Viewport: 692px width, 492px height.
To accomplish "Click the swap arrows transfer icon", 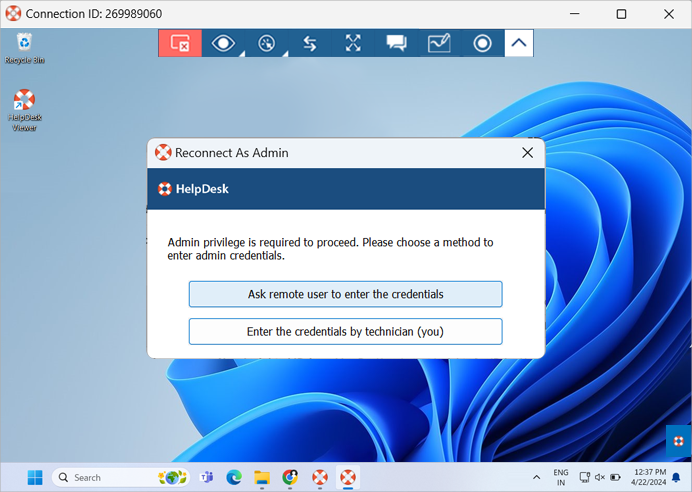I will pyautogui.click(x=310, y=43).
